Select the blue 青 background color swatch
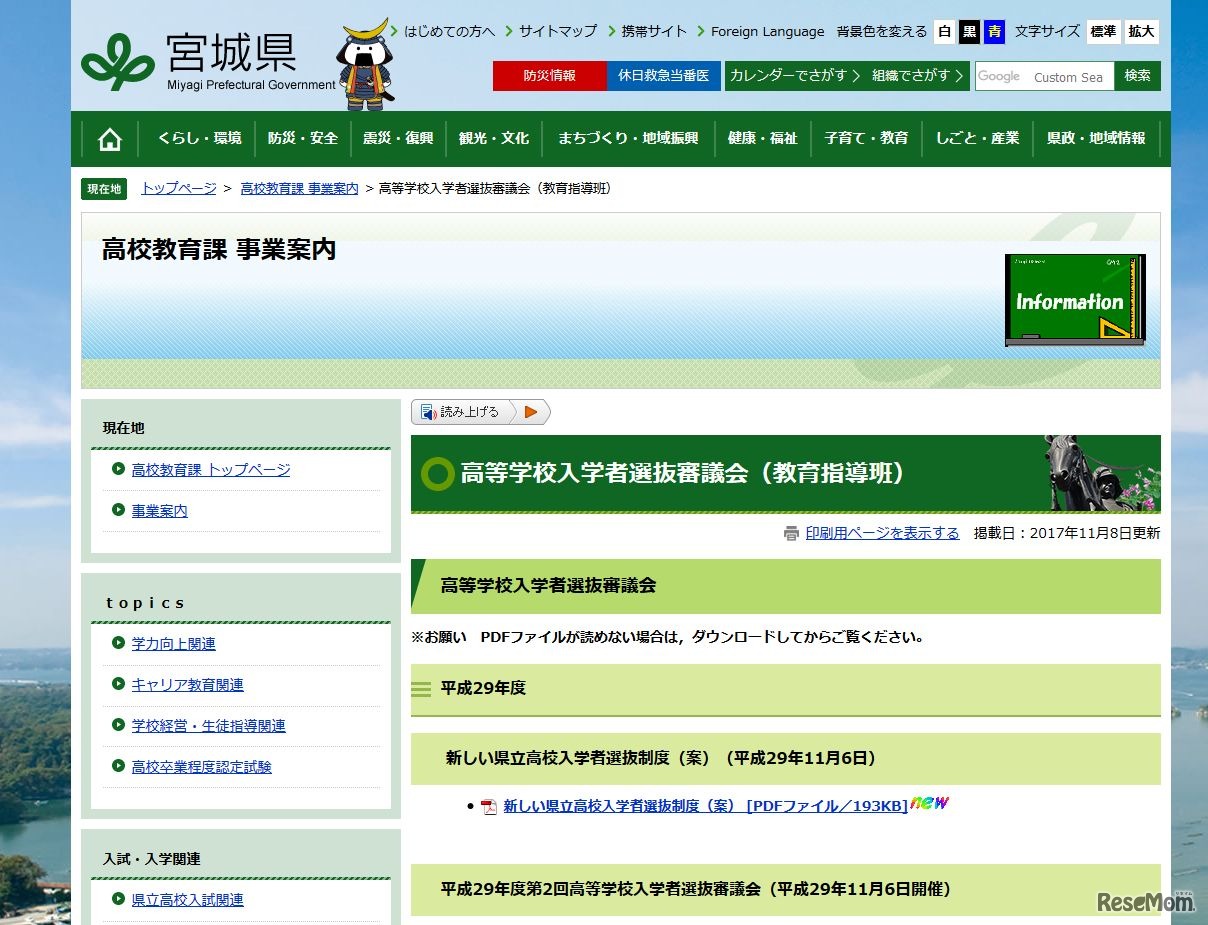This screenshot has height=925, width=1208. pyautogui.click(x=994, y=32)
